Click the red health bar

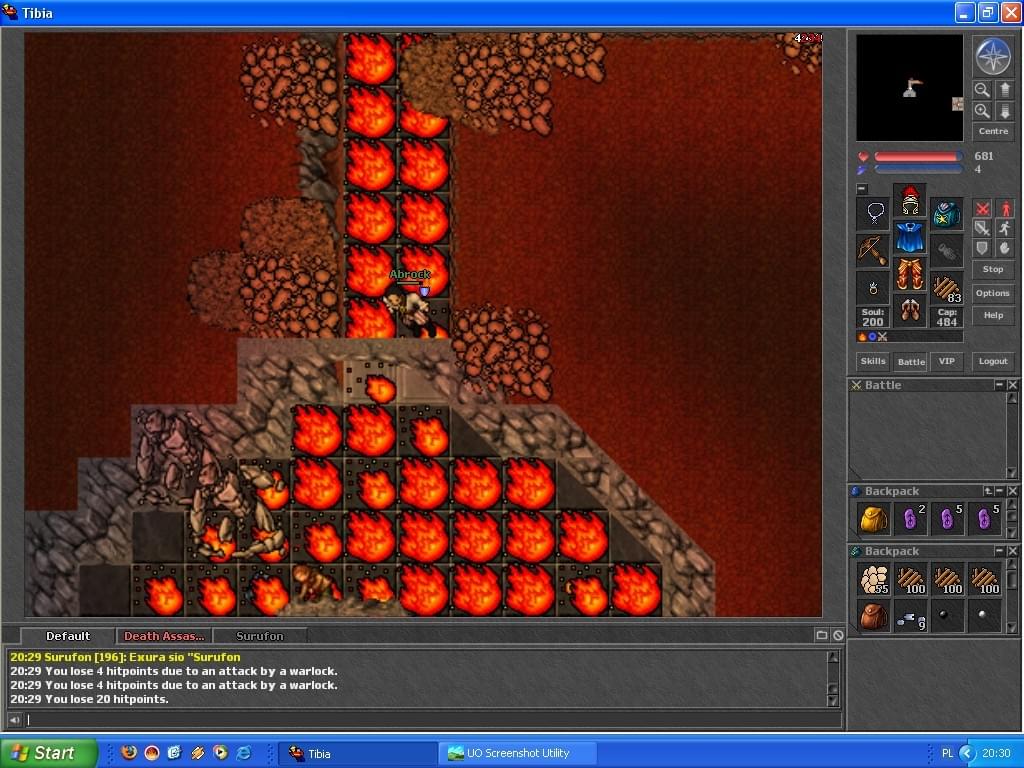click(x=917, y=157)
